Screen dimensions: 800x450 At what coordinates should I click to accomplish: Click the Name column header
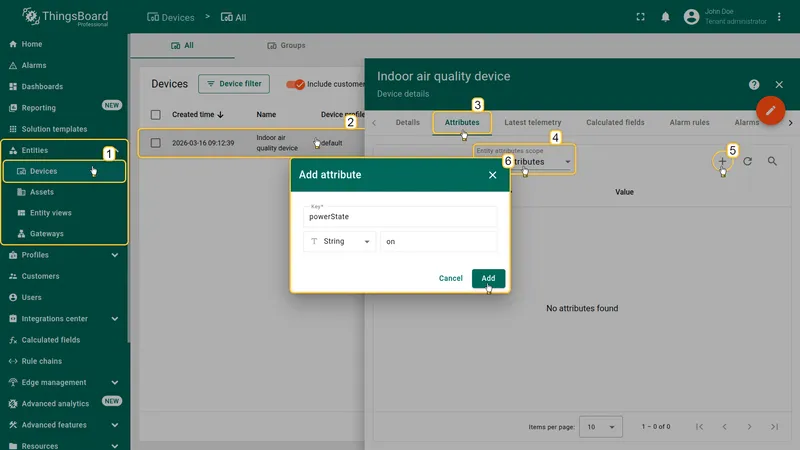point(266,115)
